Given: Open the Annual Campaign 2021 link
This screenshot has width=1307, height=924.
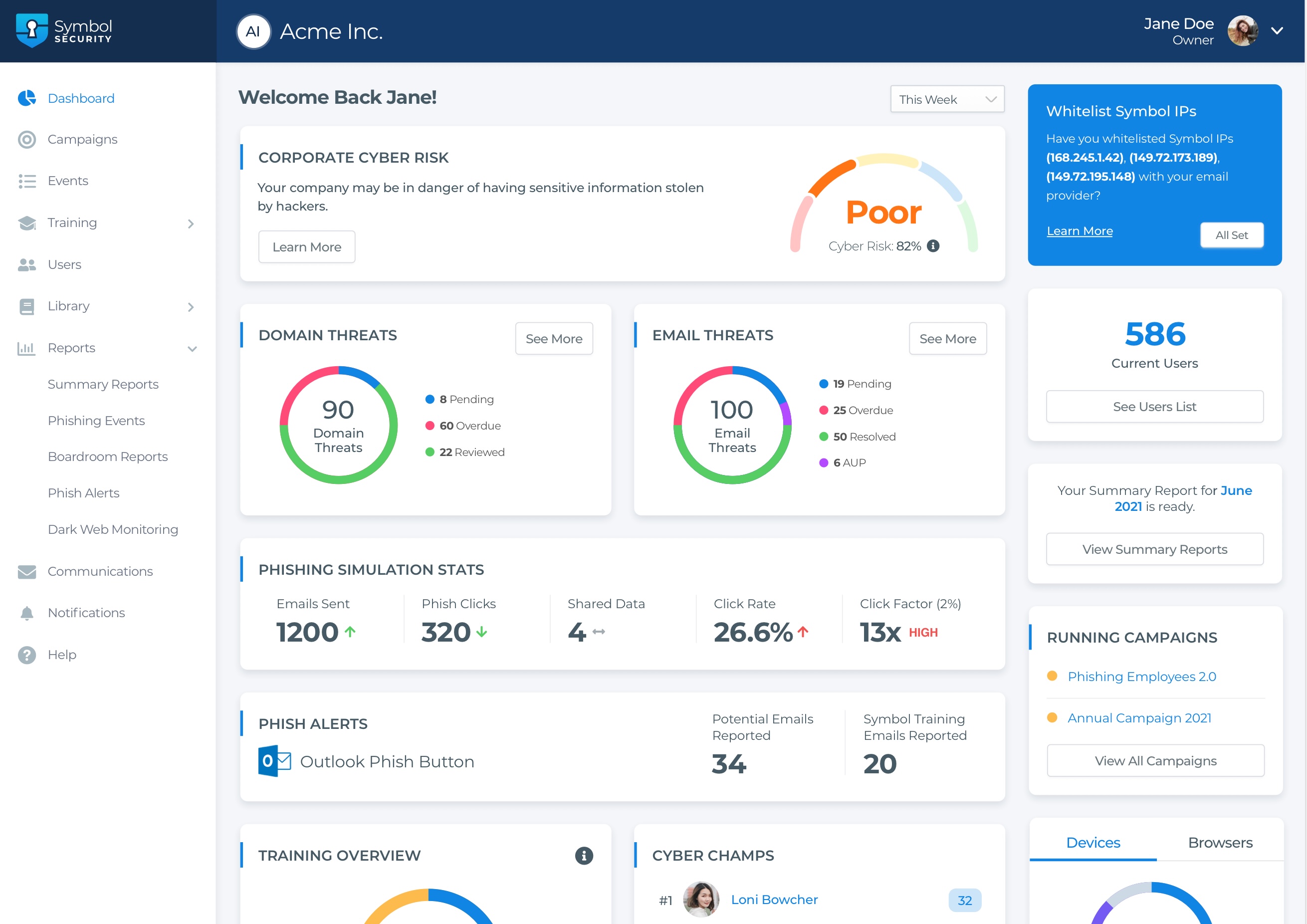Looking at the screenshot, I should (x=1140, y=718).
